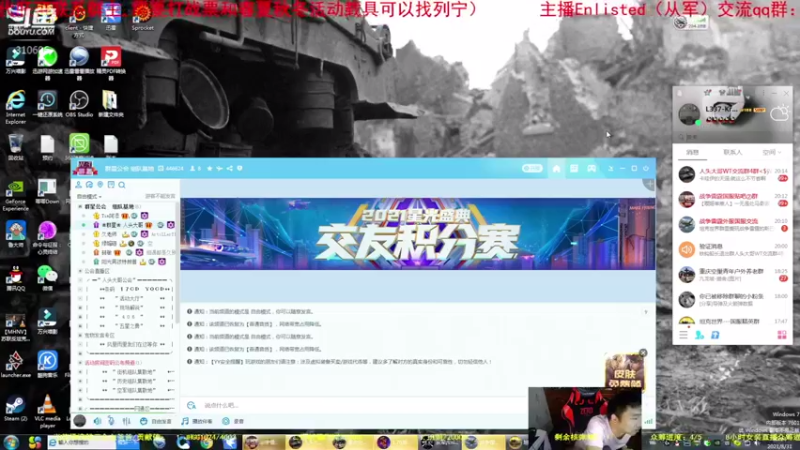Open the first 人头大哥WT交流群 conversation
Viewport: 800px width, 450px height.
click(733, 174)
